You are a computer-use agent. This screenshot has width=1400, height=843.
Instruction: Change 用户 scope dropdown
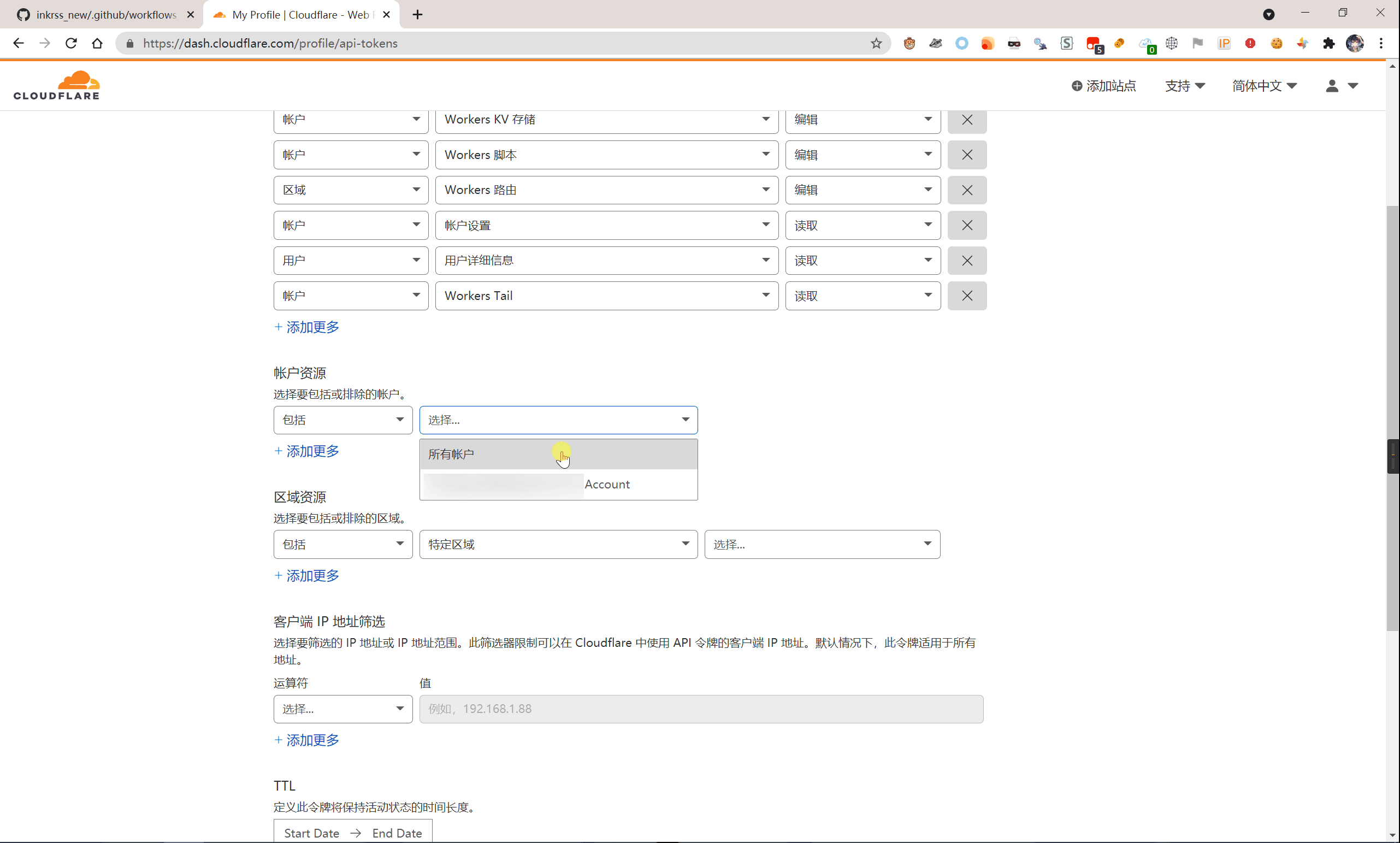(x=351, y=260)
